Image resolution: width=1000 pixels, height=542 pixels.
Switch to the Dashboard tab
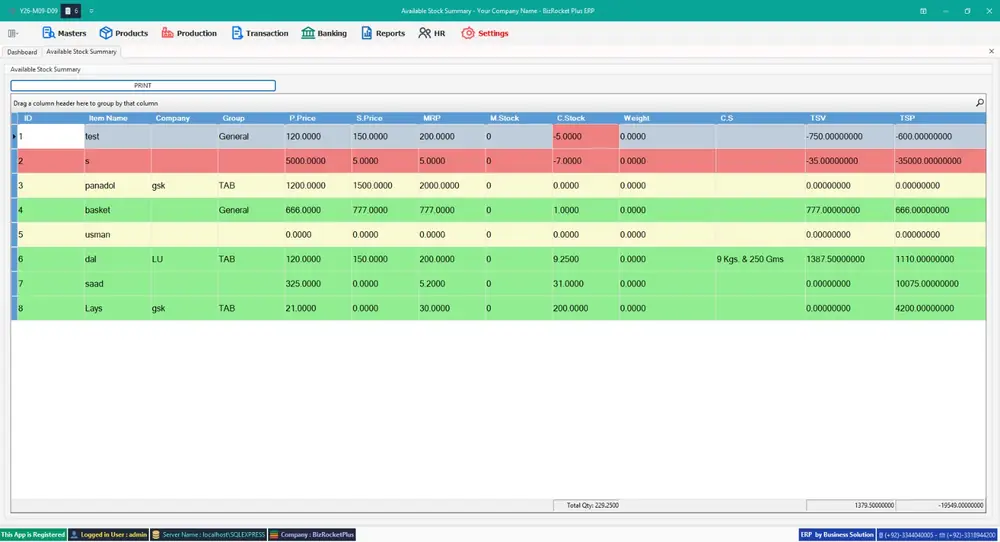[22, 52]
